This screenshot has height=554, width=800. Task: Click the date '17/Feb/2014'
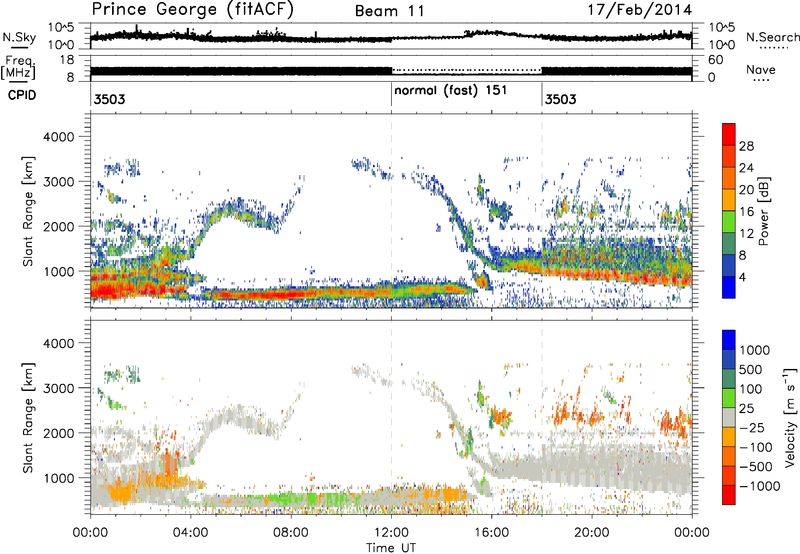[640, 10]
